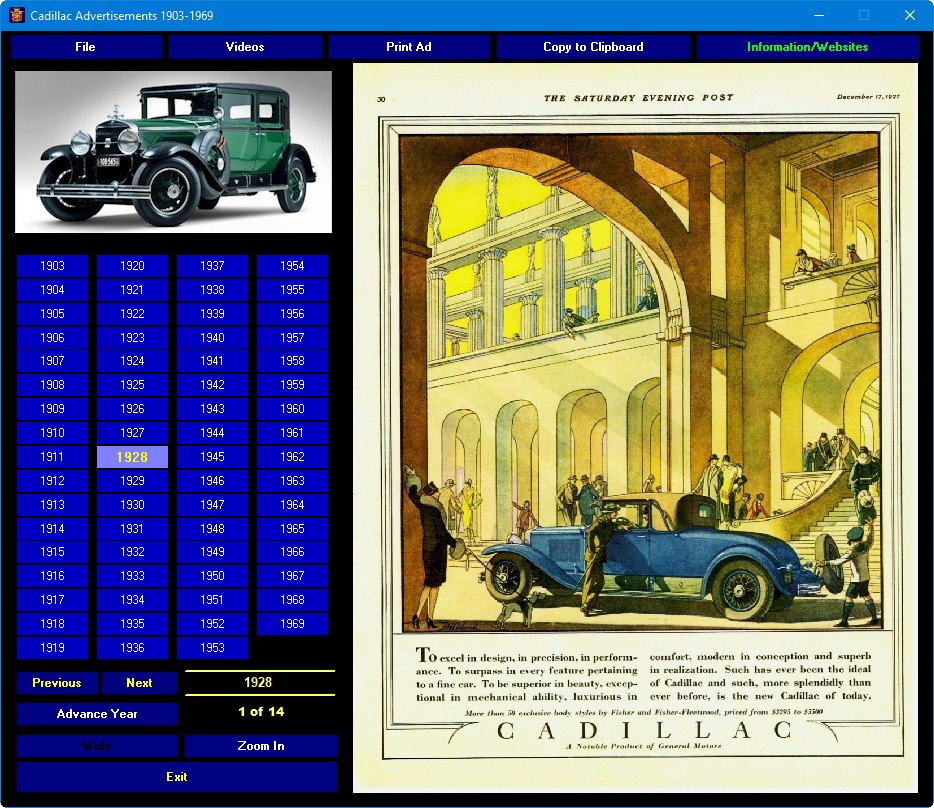Screen dimensions: 934x808
Task: Select year 1926
Action: click(132, 409)
